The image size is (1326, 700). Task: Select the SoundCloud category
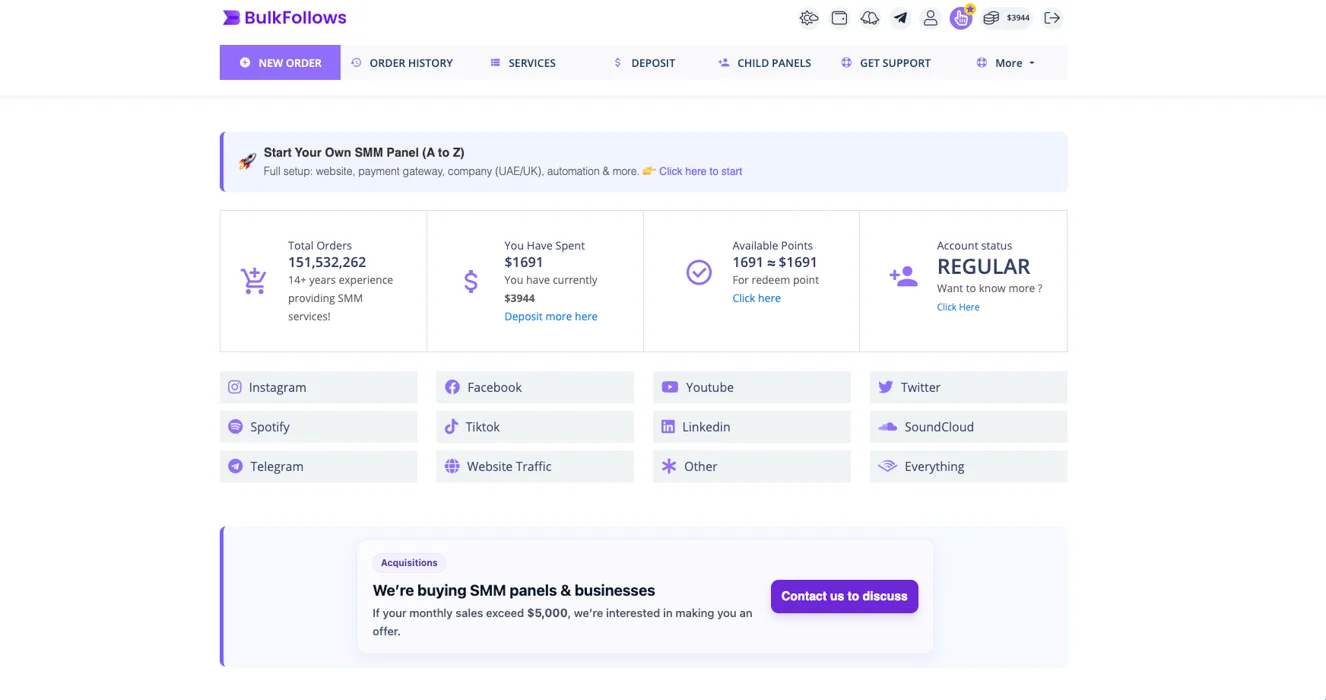pyautogui.click(x=968, y=427)
